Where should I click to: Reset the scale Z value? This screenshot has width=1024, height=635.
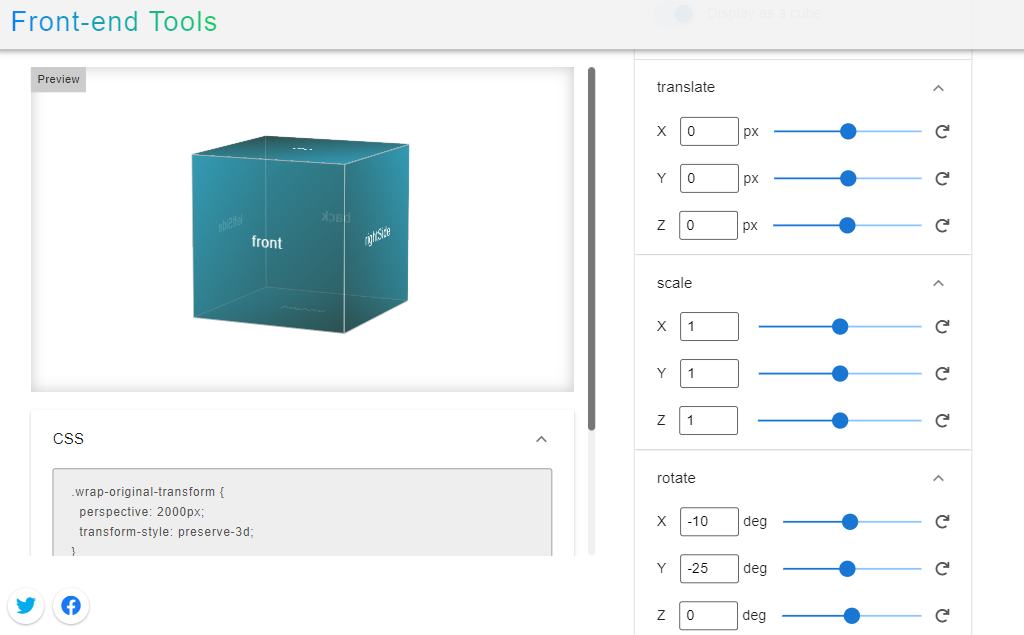(941, 421)
